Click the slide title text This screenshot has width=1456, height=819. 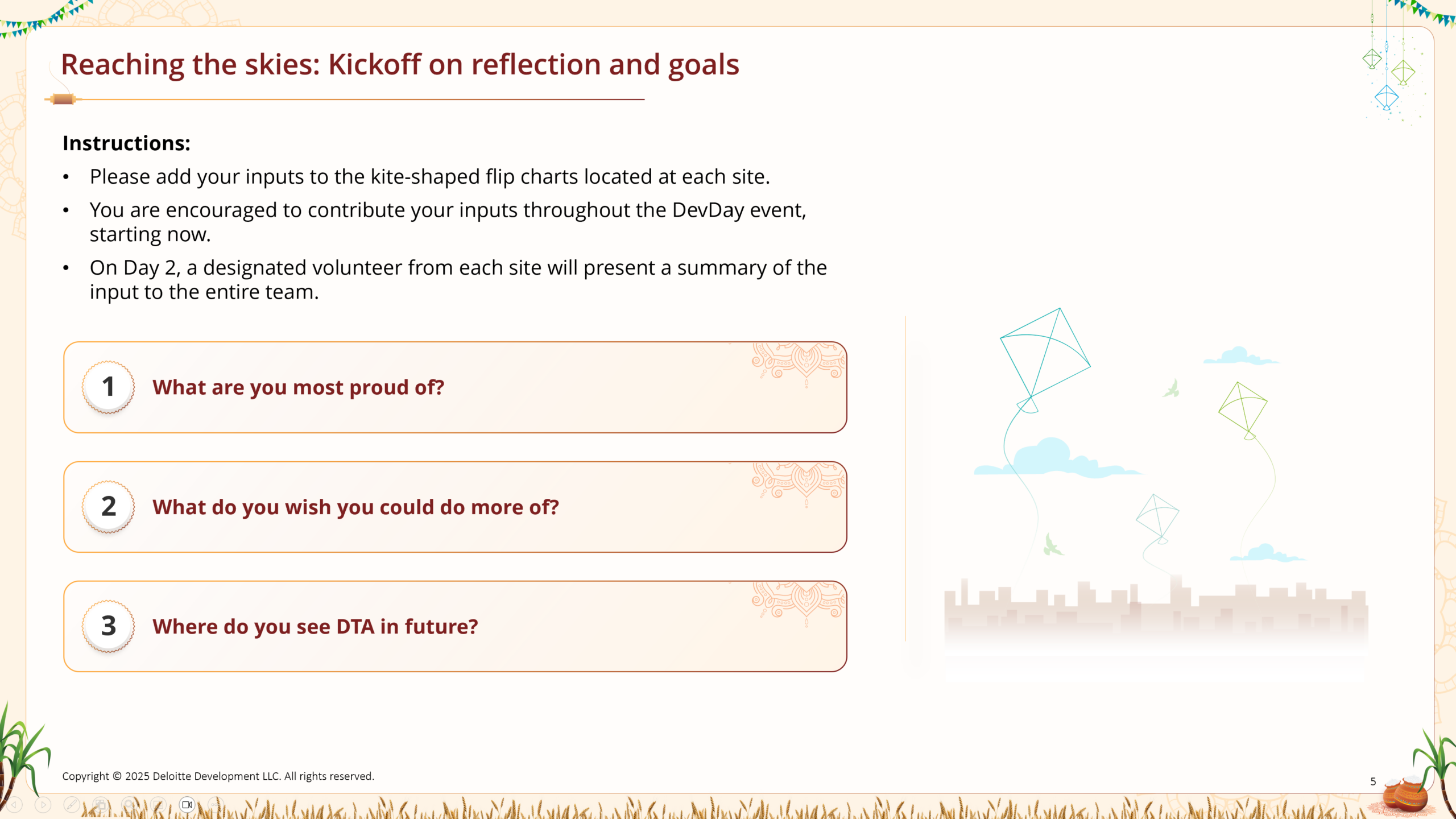pyautogui.click(x=400, y=64)
